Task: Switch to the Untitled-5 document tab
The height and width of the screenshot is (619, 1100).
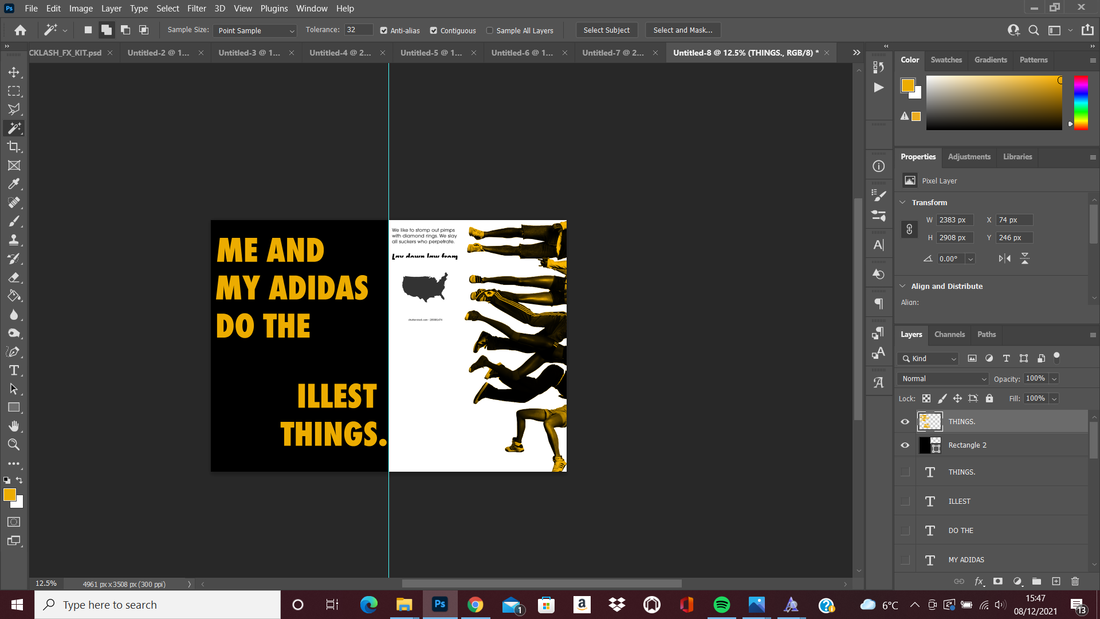Action: pyautogui.click(x=431, y=53)
